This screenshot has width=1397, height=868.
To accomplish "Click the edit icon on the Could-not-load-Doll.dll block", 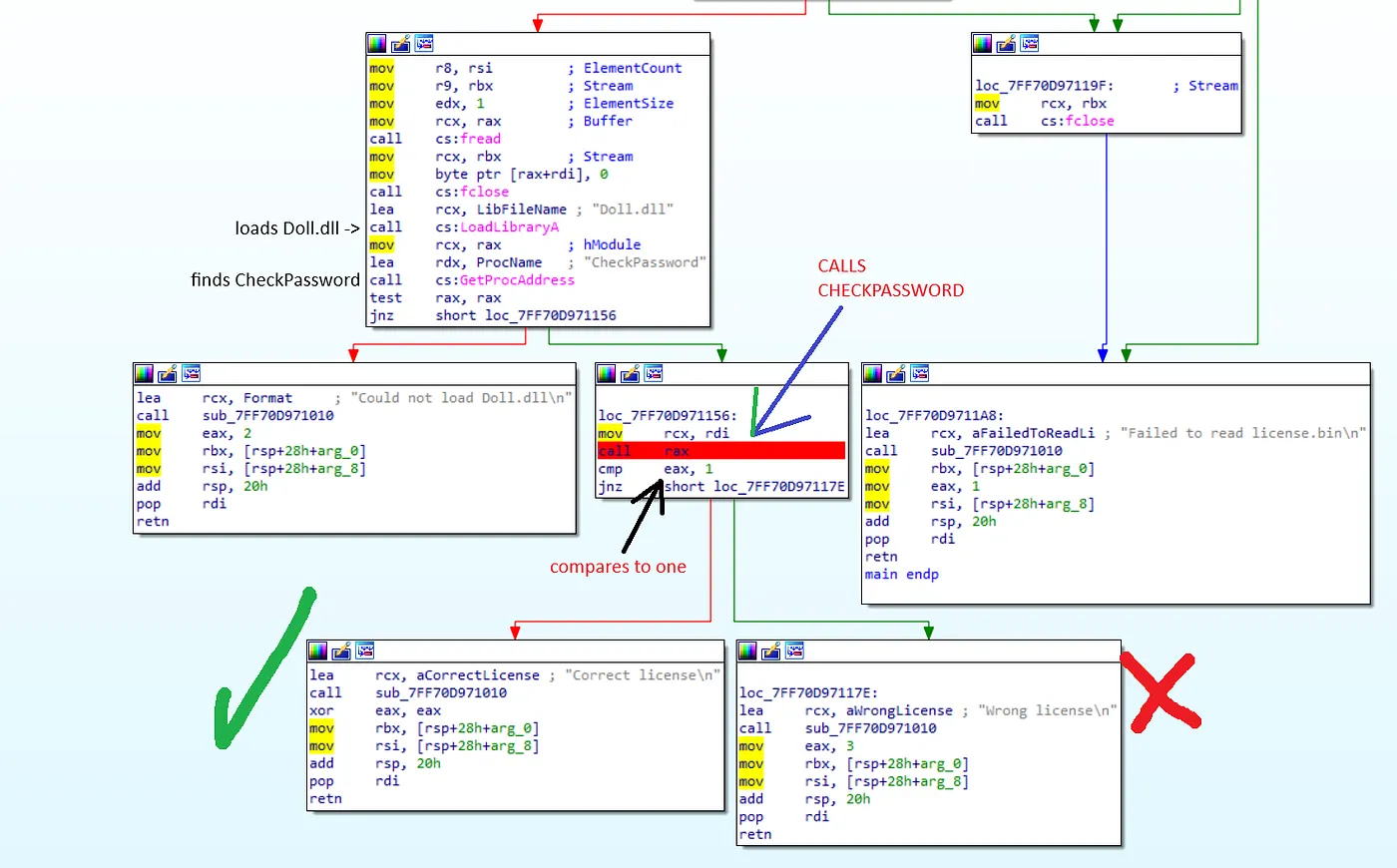I will [x=167, y=374].
